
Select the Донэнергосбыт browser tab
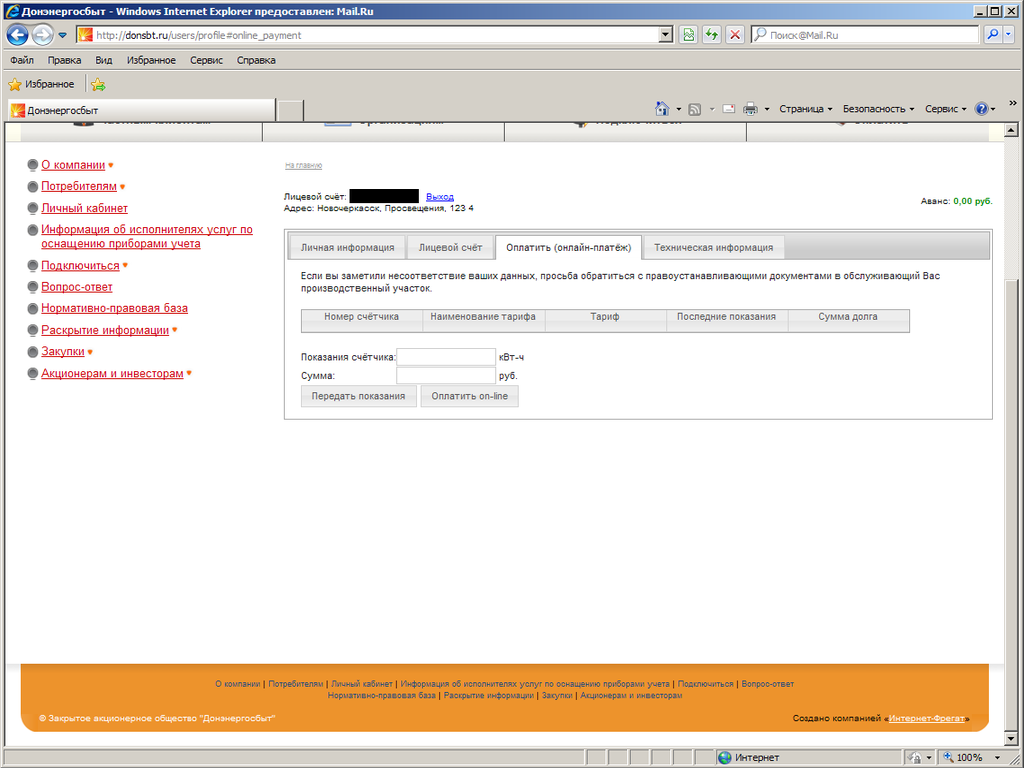coord(142,110)
